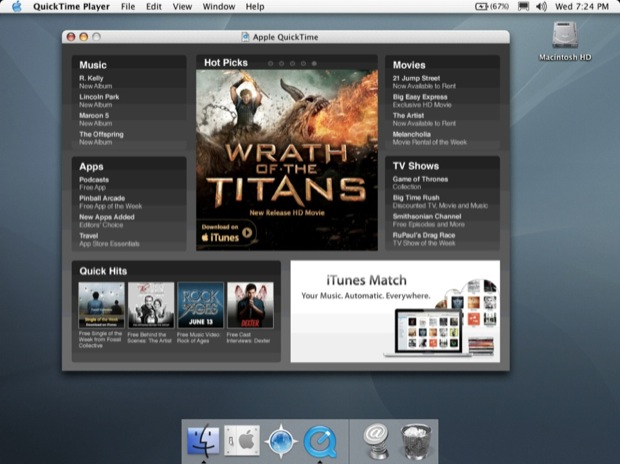Select the Macintosh HD desktop icon
This screenshot has width=620, height=464.
pos(565,41)
